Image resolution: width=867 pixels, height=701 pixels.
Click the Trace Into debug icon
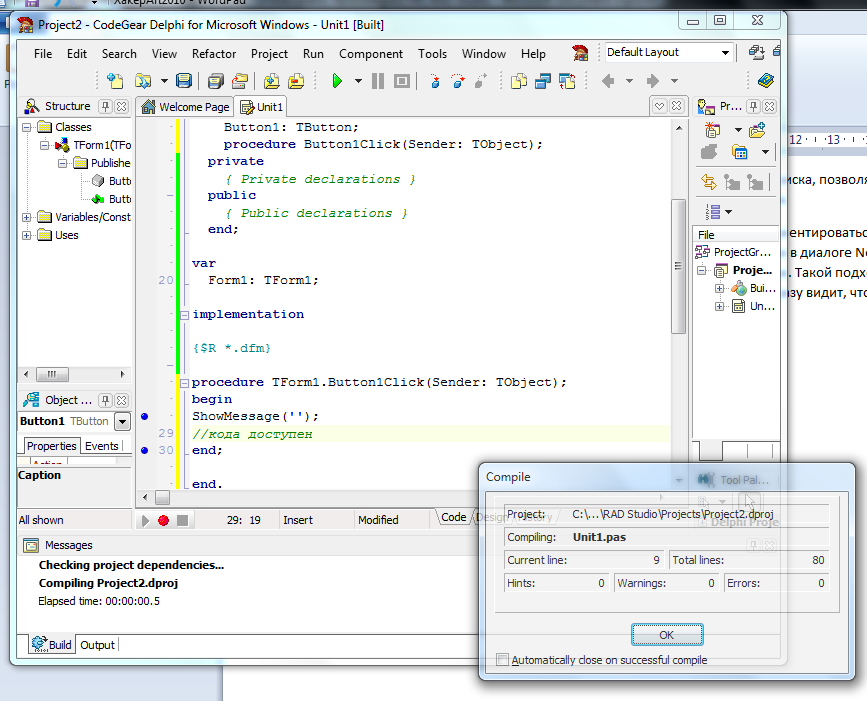[x=435, y=81]
